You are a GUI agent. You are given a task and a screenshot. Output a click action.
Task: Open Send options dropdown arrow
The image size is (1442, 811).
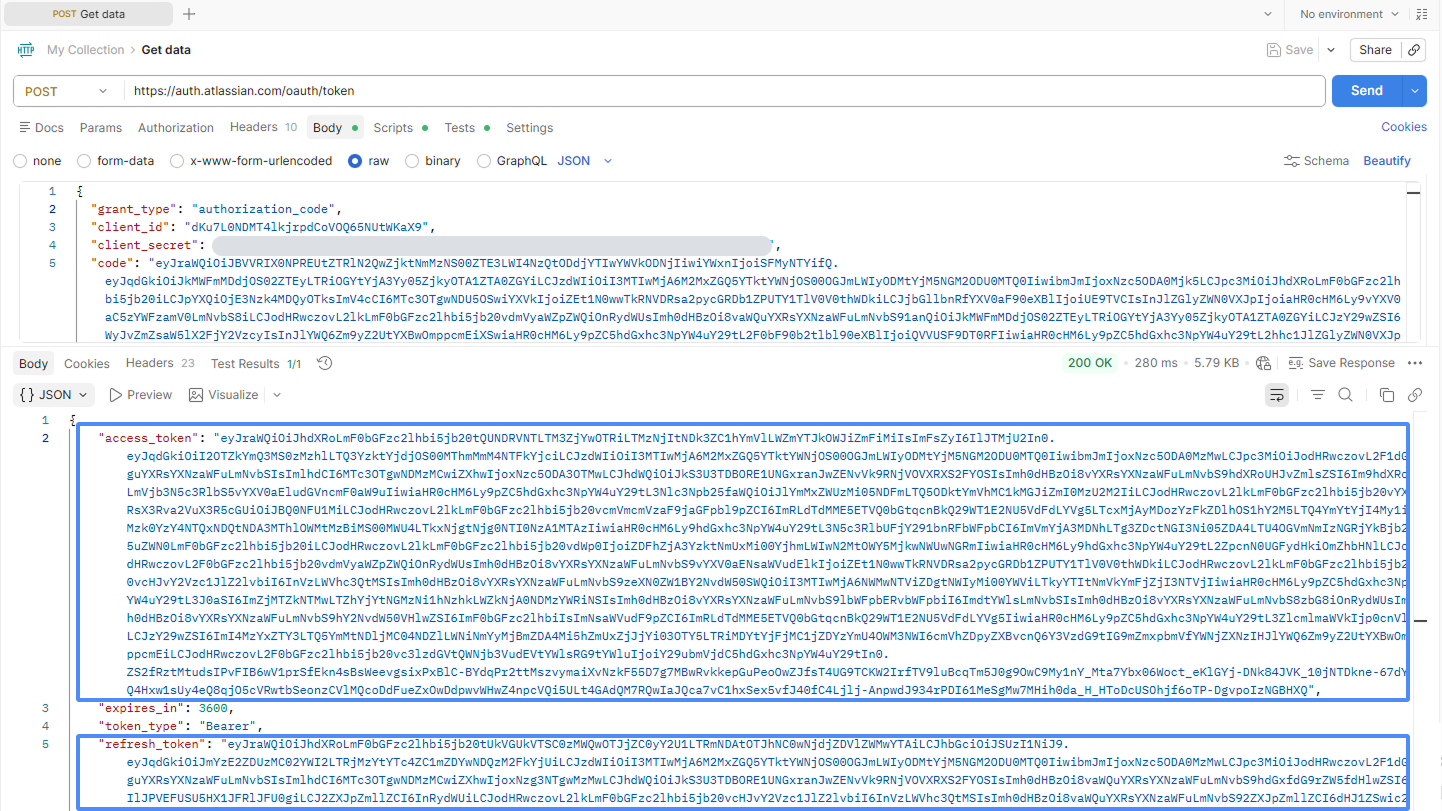(1414, 91)
